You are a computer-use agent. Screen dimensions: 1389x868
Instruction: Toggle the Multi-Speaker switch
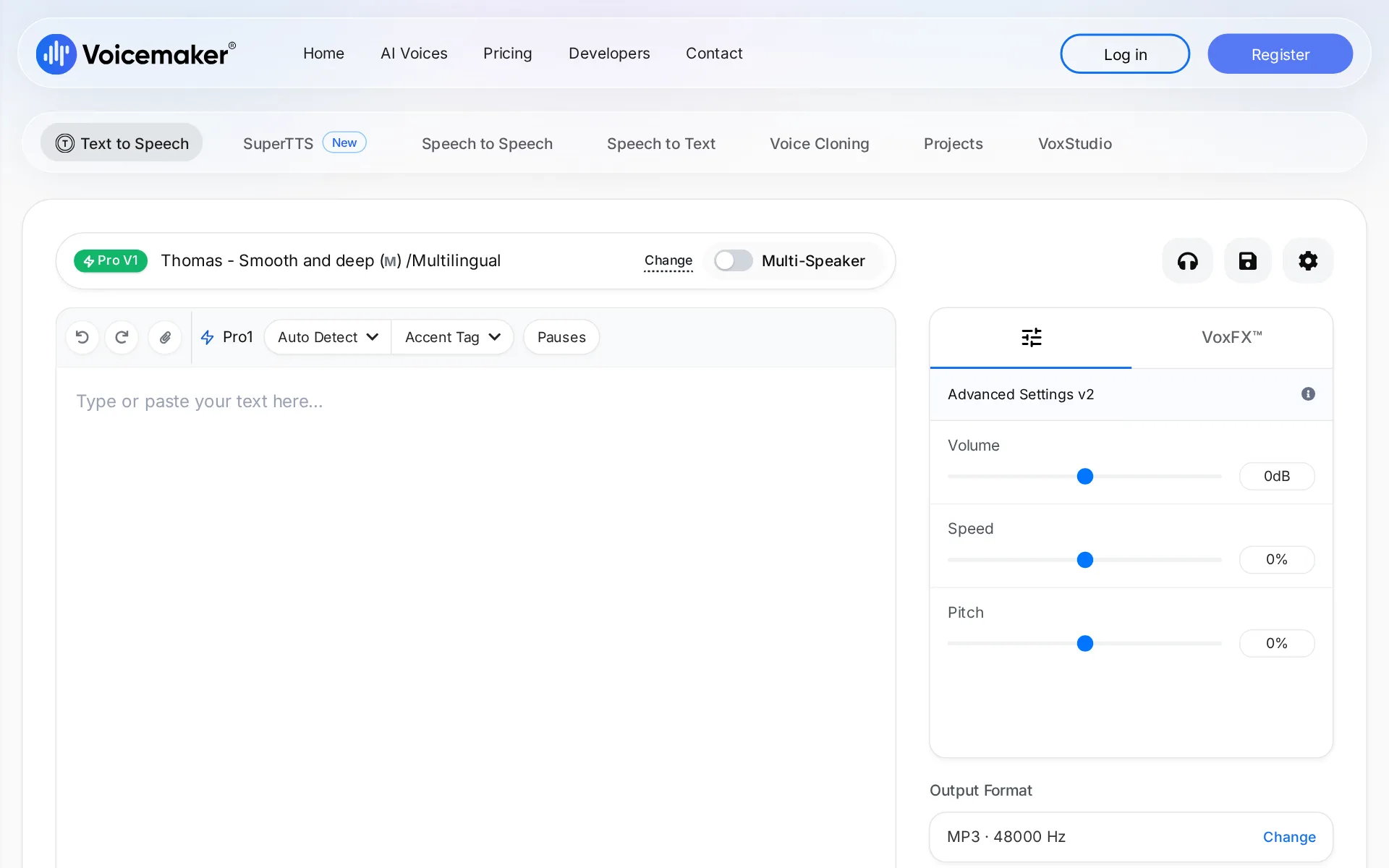[733, 260]
